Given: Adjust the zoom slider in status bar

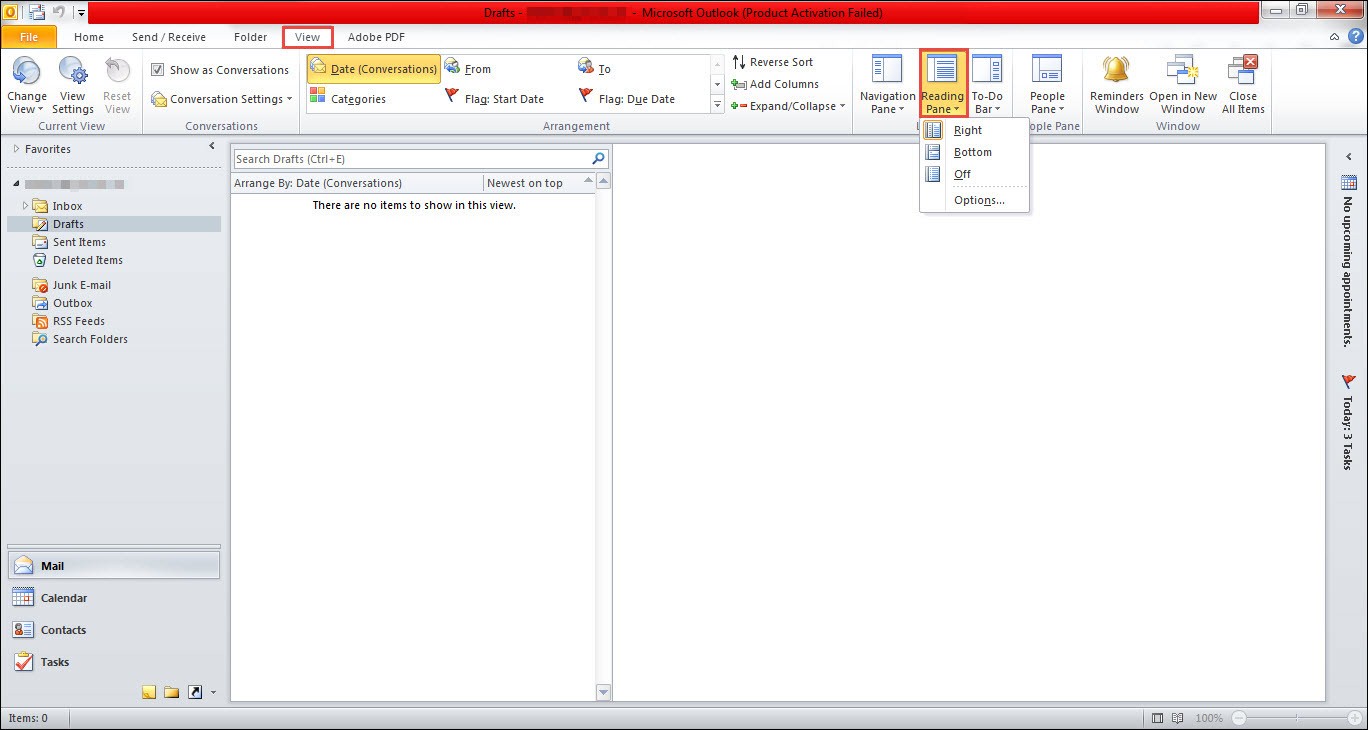Looking at the screenshot, I should [1298, 718].
